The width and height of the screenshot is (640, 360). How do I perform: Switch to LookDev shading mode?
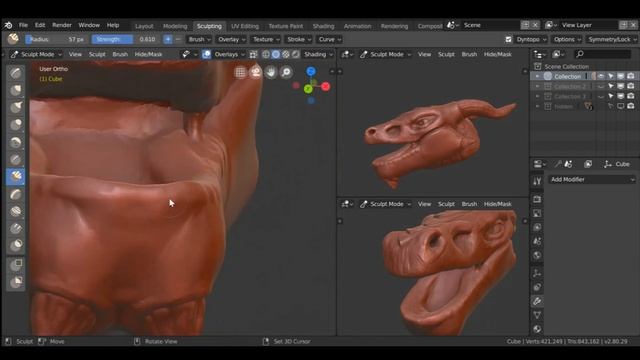click(x=286, y=54)
